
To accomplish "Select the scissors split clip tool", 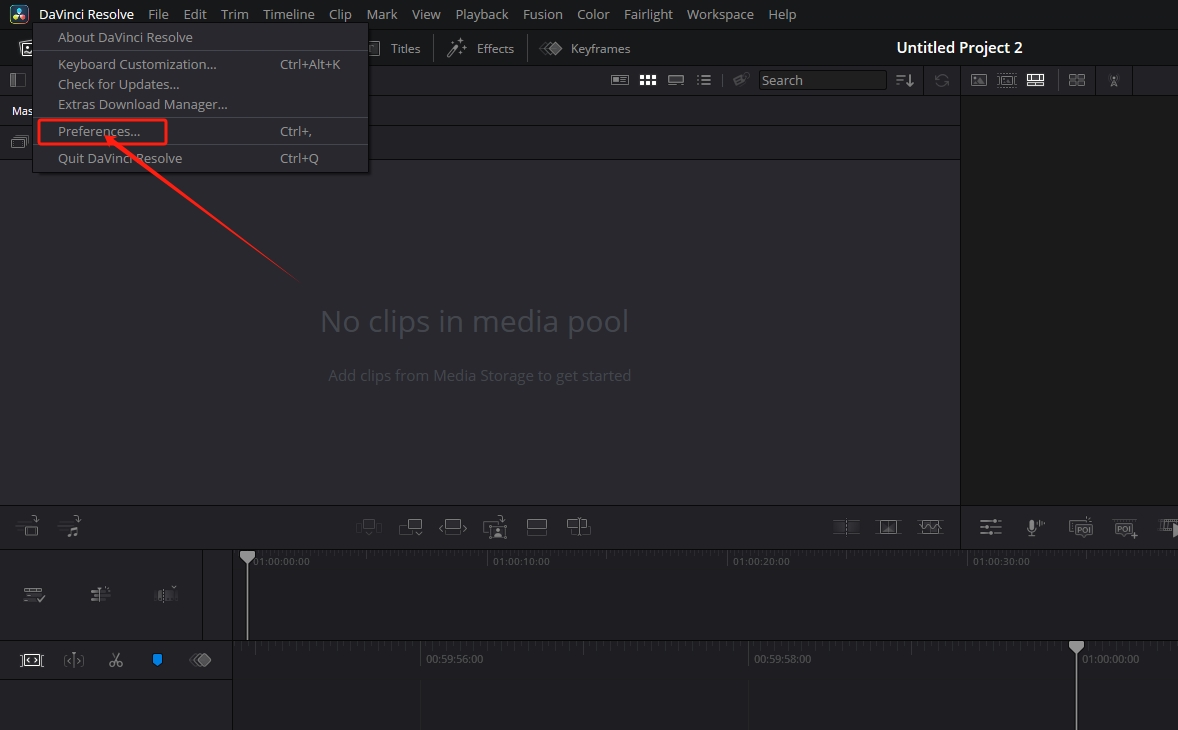I will (x=115, y=660).
